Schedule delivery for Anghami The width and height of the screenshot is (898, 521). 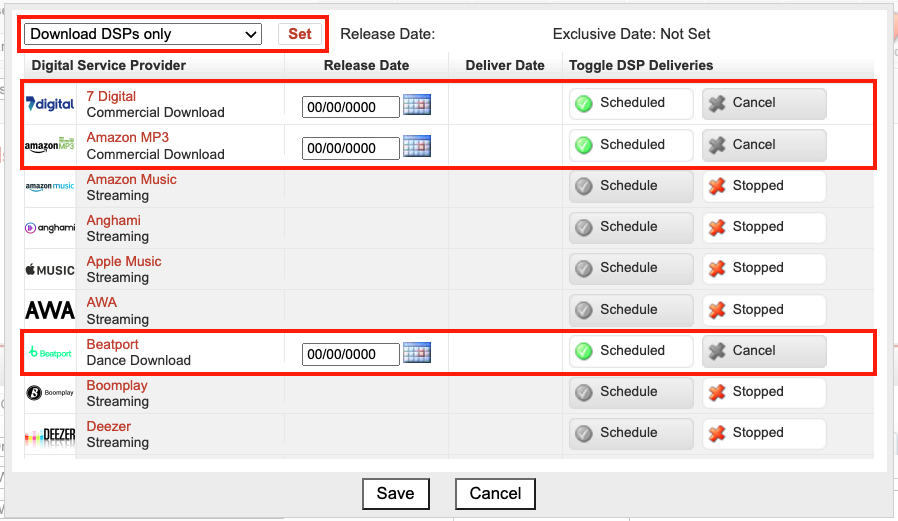click(x=631, y=227)
